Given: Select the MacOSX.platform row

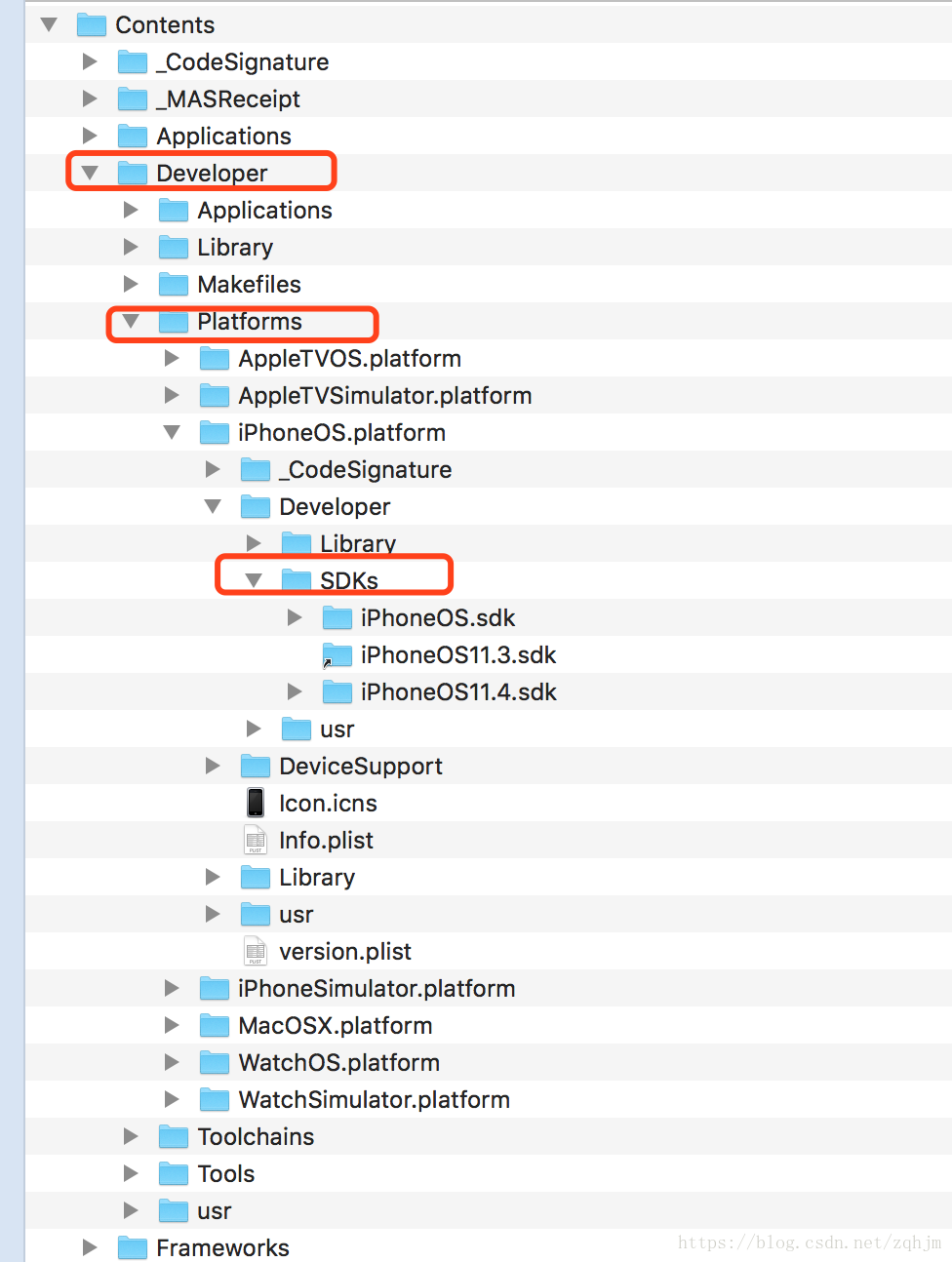Looking at the screenshot, I should 489,1025.
